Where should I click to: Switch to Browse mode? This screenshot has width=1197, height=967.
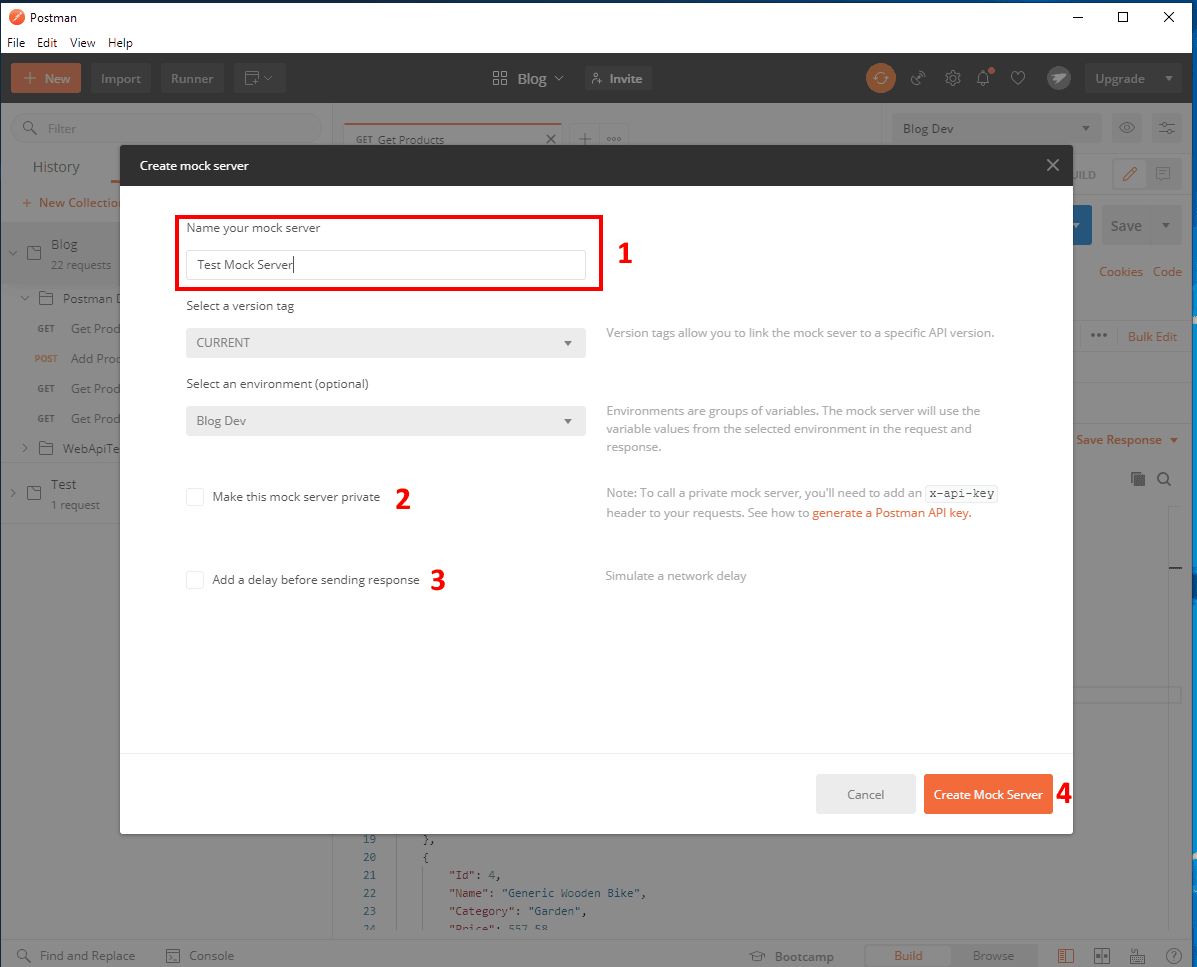pos(993,956)
